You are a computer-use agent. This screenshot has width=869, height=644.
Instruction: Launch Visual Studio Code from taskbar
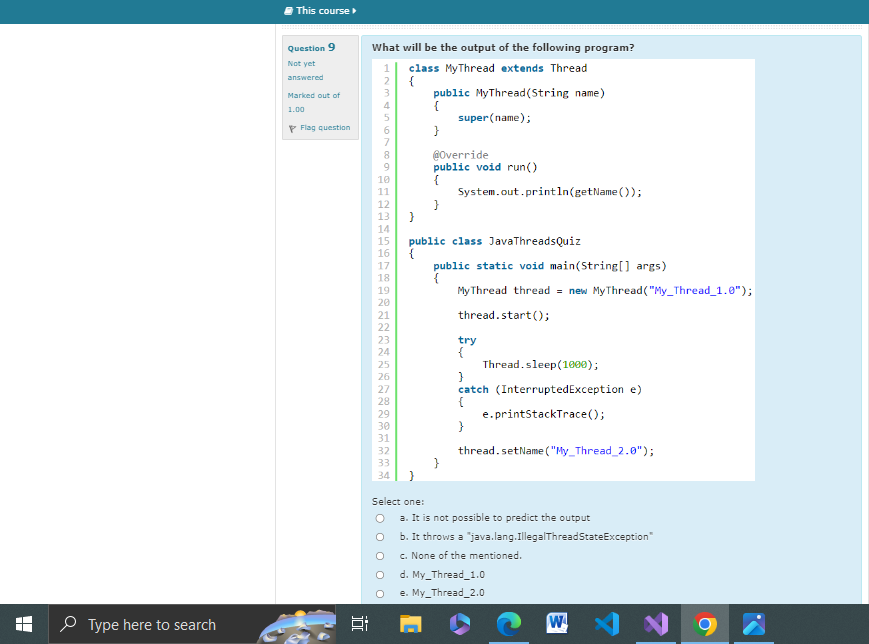tap(606, 624)
